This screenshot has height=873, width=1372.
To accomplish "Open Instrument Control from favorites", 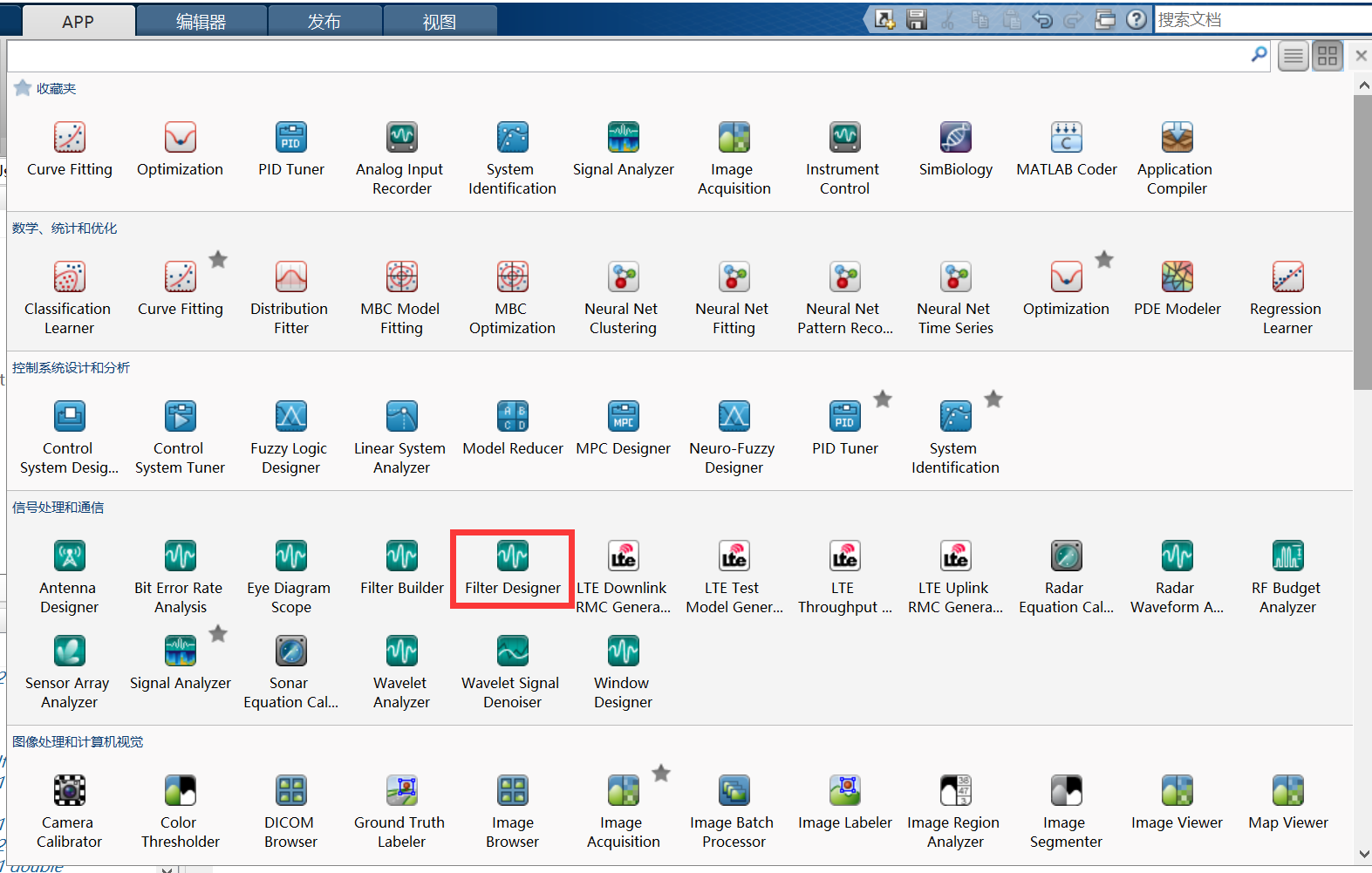I will [x=844, y=159].
